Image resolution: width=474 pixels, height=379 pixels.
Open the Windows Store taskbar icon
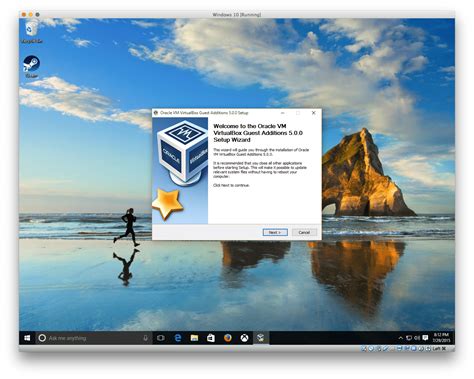click(211, 338)
